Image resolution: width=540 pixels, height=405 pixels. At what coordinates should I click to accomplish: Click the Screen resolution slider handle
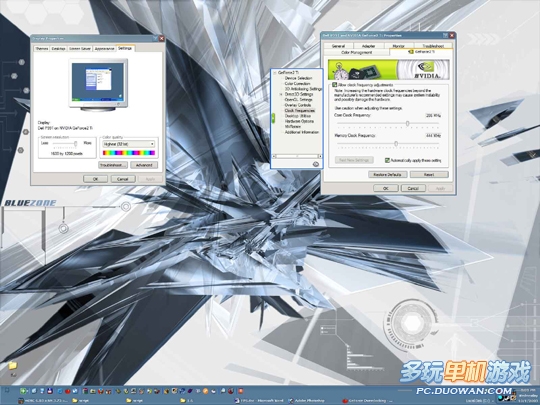[76, 144]
